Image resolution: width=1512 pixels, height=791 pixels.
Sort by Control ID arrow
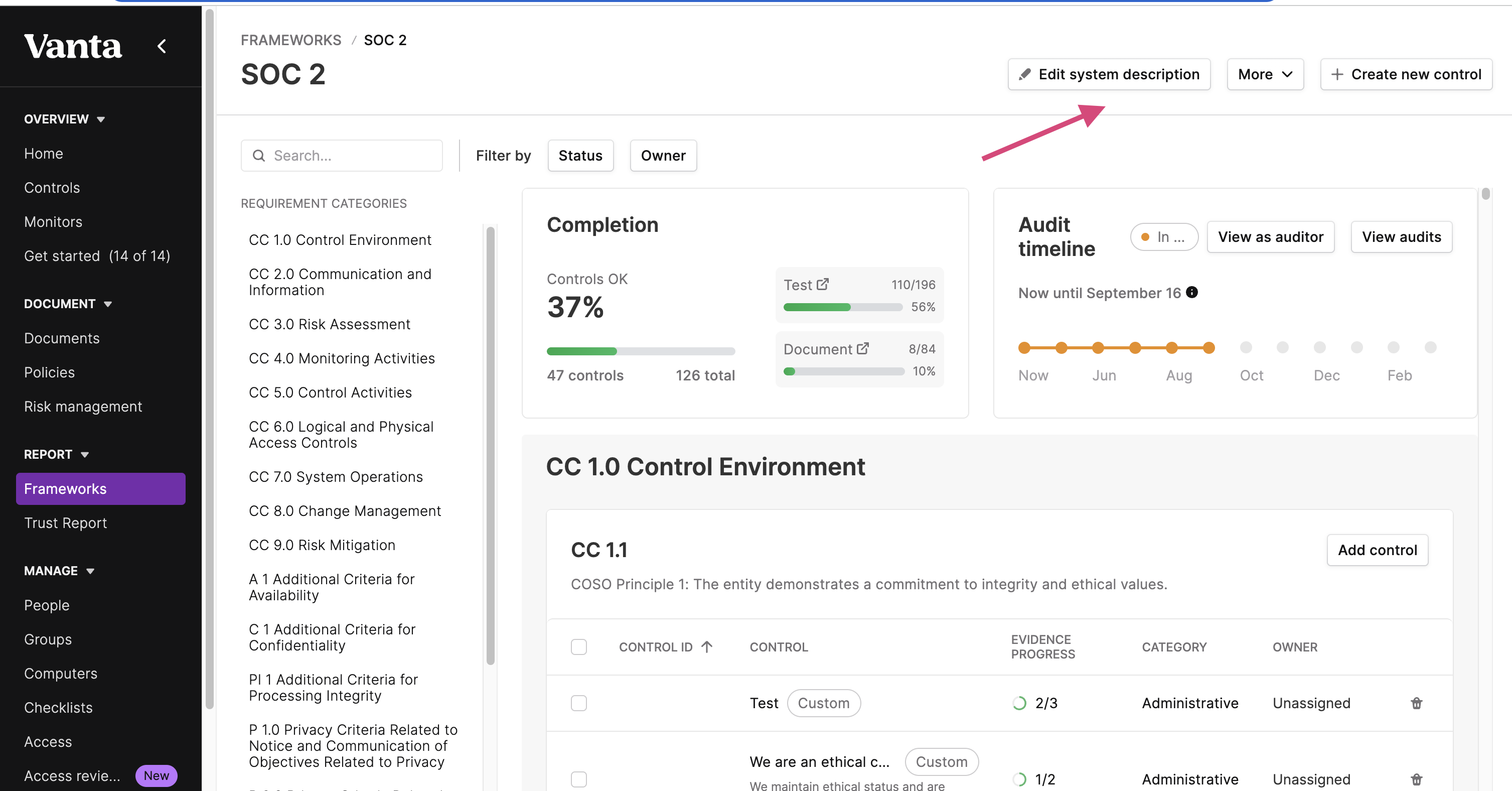coord(707,646)
